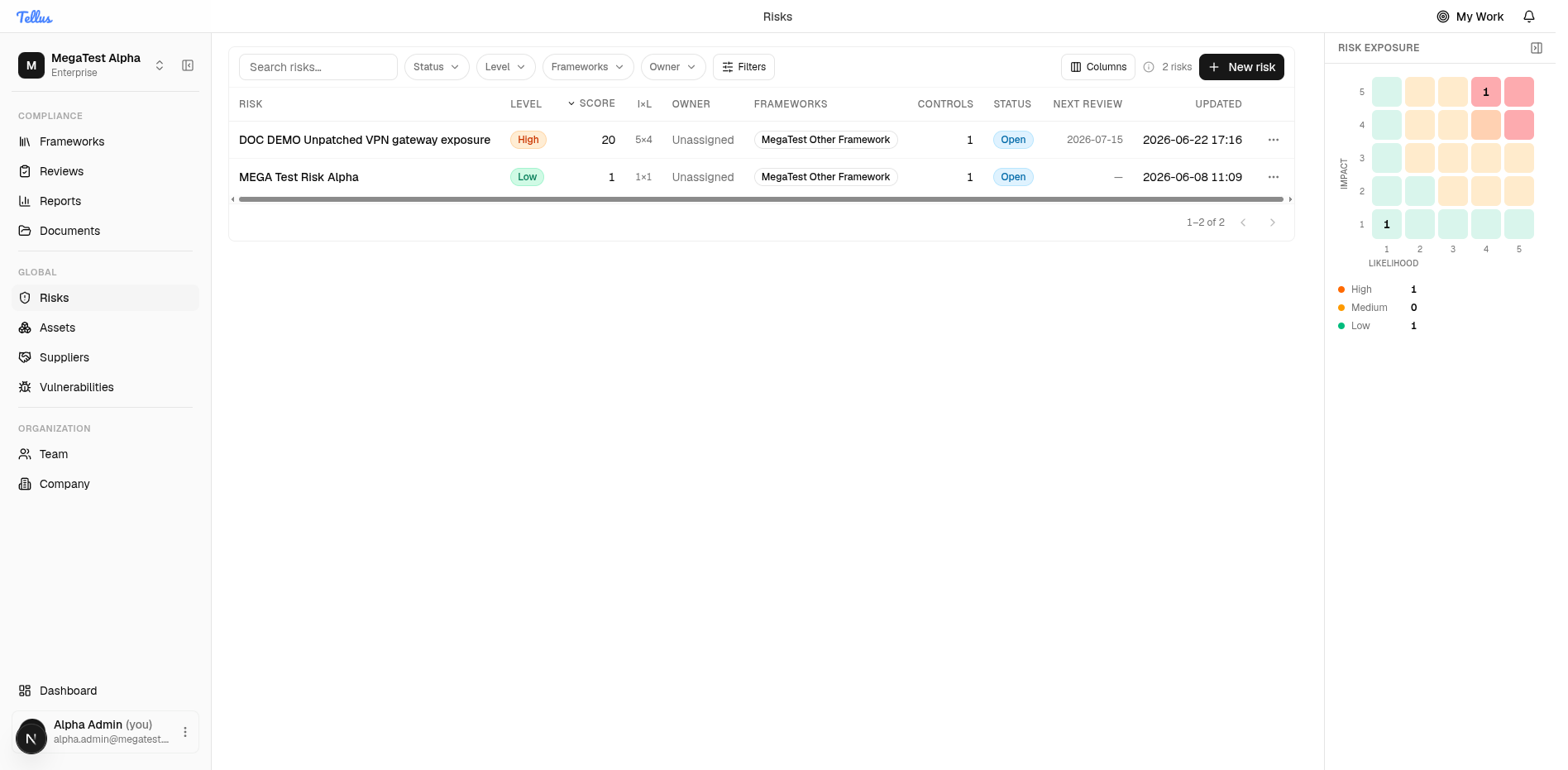Open My Work

pos(1470,17)
